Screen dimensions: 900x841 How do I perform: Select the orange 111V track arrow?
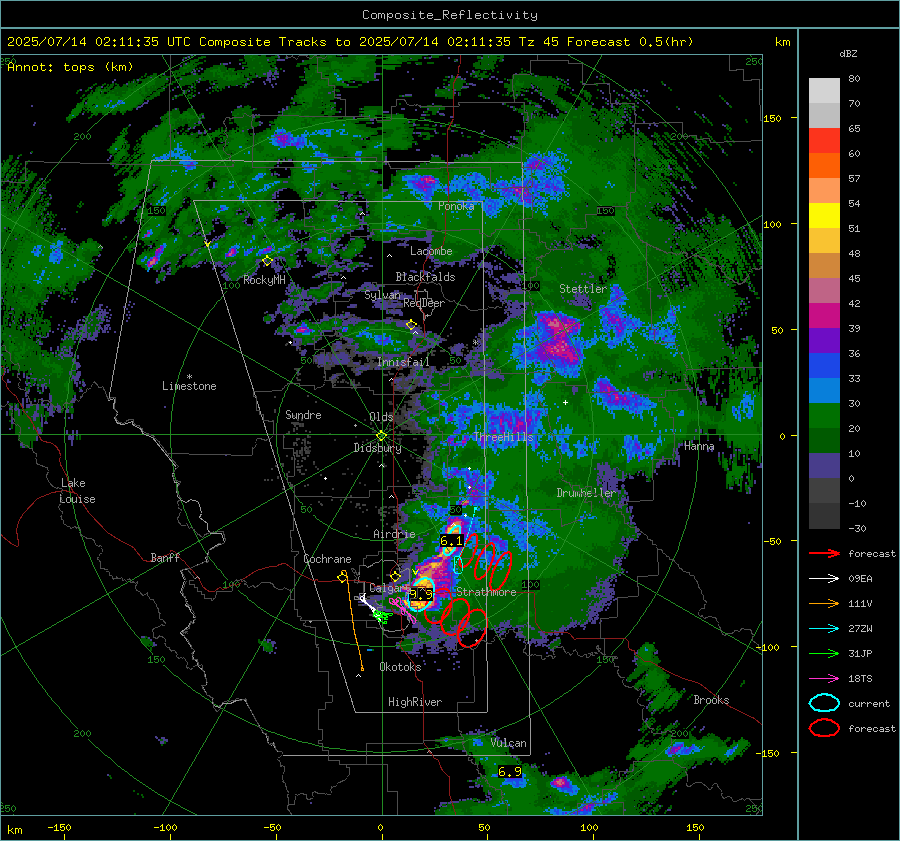coord(824,603)
